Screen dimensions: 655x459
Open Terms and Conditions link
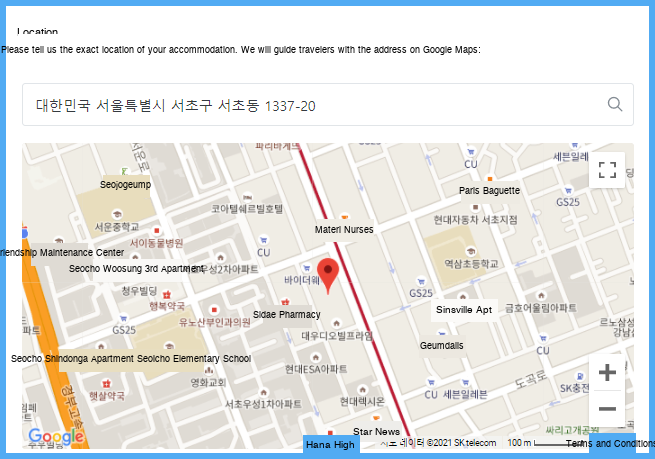(611, 443)
